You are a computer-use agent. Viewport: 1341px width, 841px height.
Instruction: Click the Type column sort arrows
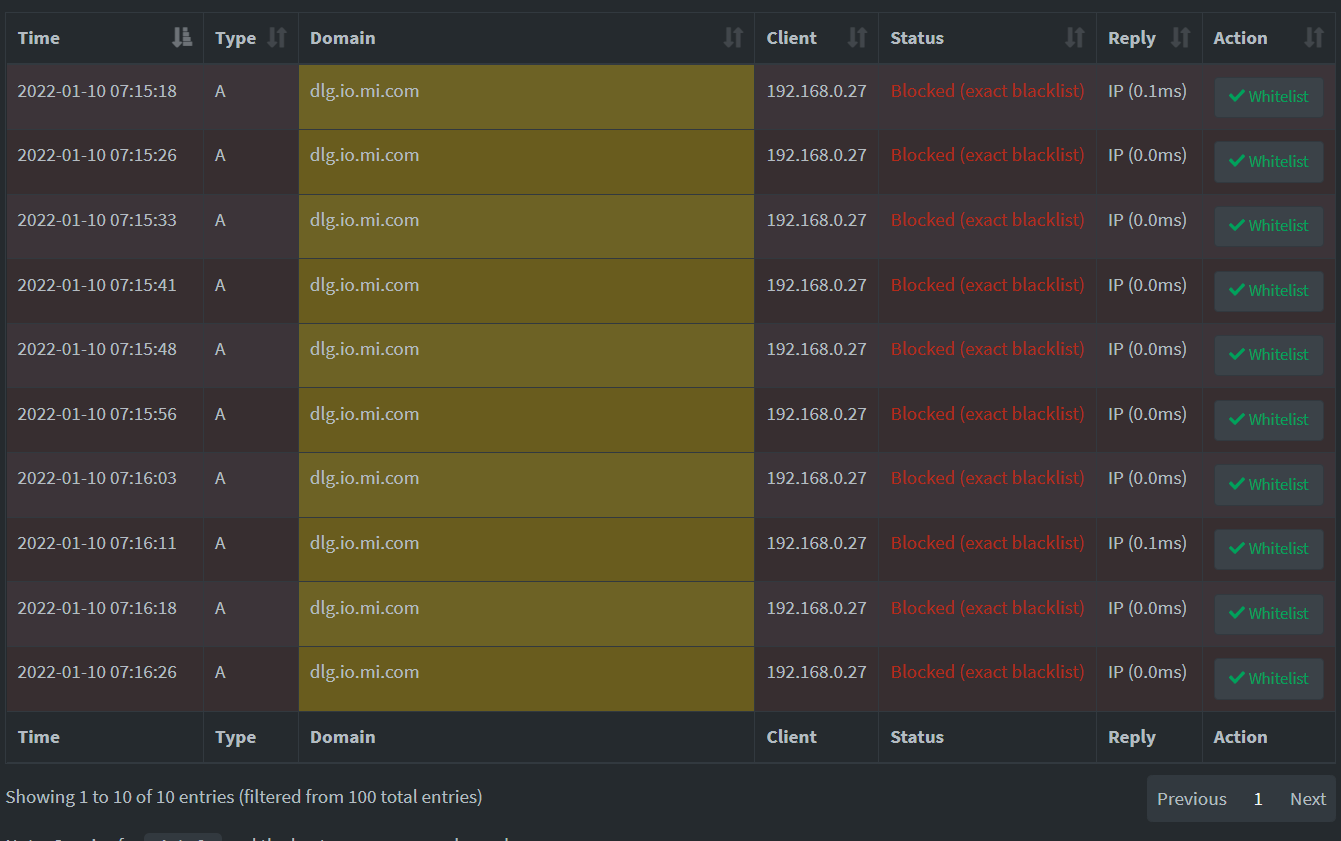point(277,38)
